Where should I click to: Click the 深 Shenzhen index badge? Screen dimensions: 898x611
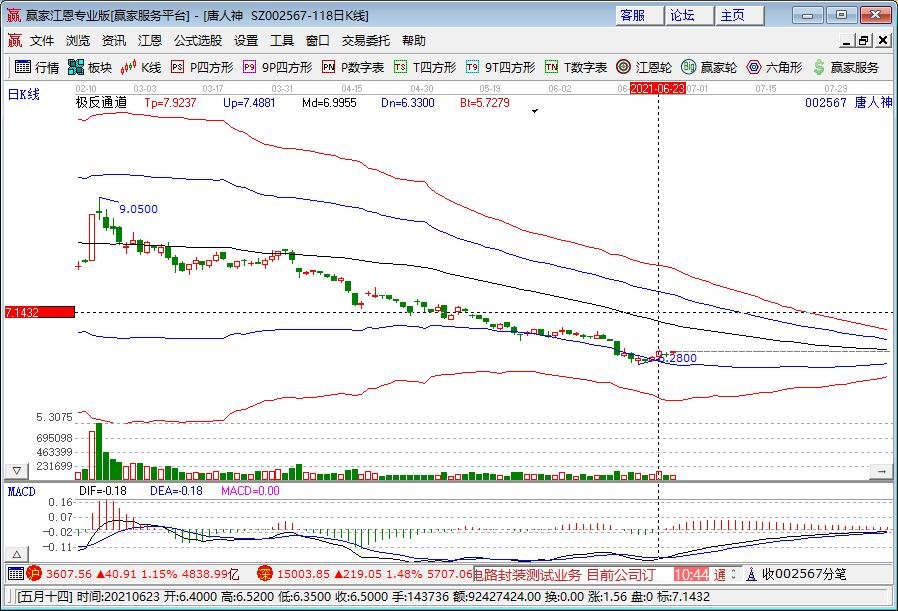tap(265, 574)
